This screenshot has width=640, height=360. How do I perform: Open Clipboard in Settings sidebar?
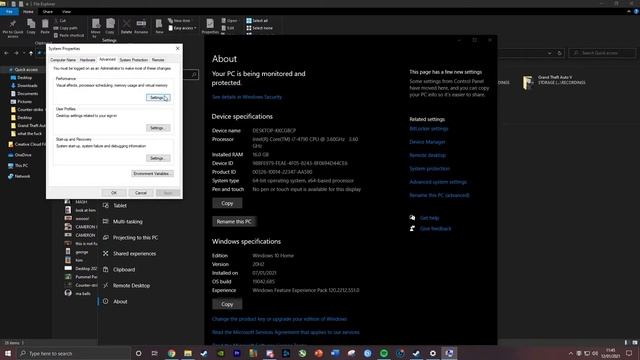click(x=119, y=270)
